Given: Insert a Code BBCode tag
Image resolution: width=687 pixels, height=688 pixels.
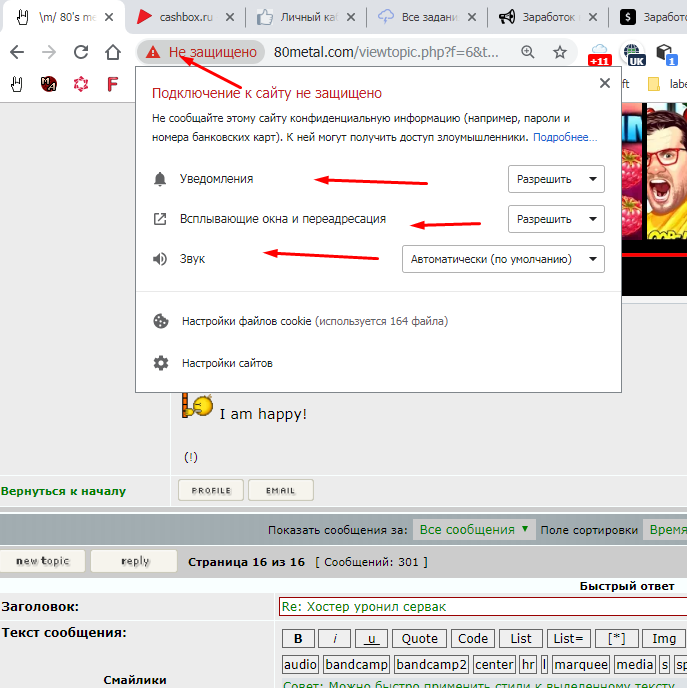Looking at the screenshot, I should [473, 638].
